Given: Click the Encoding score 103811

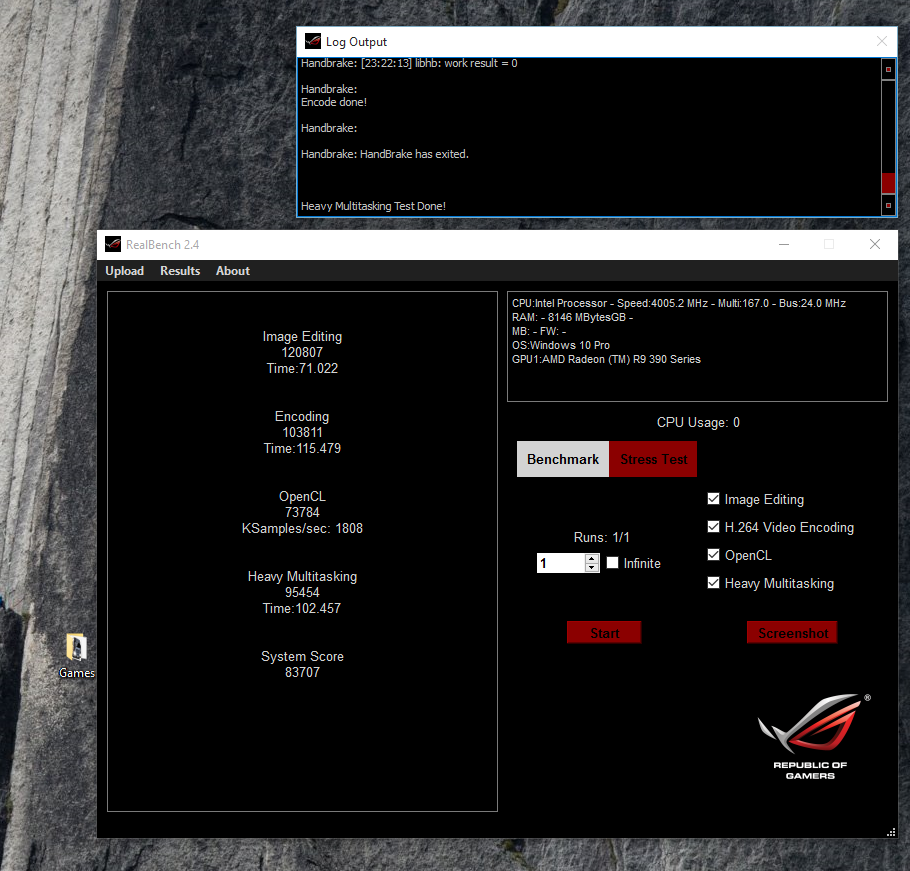Looking at the screenshot, I should [x=302, y=433].
